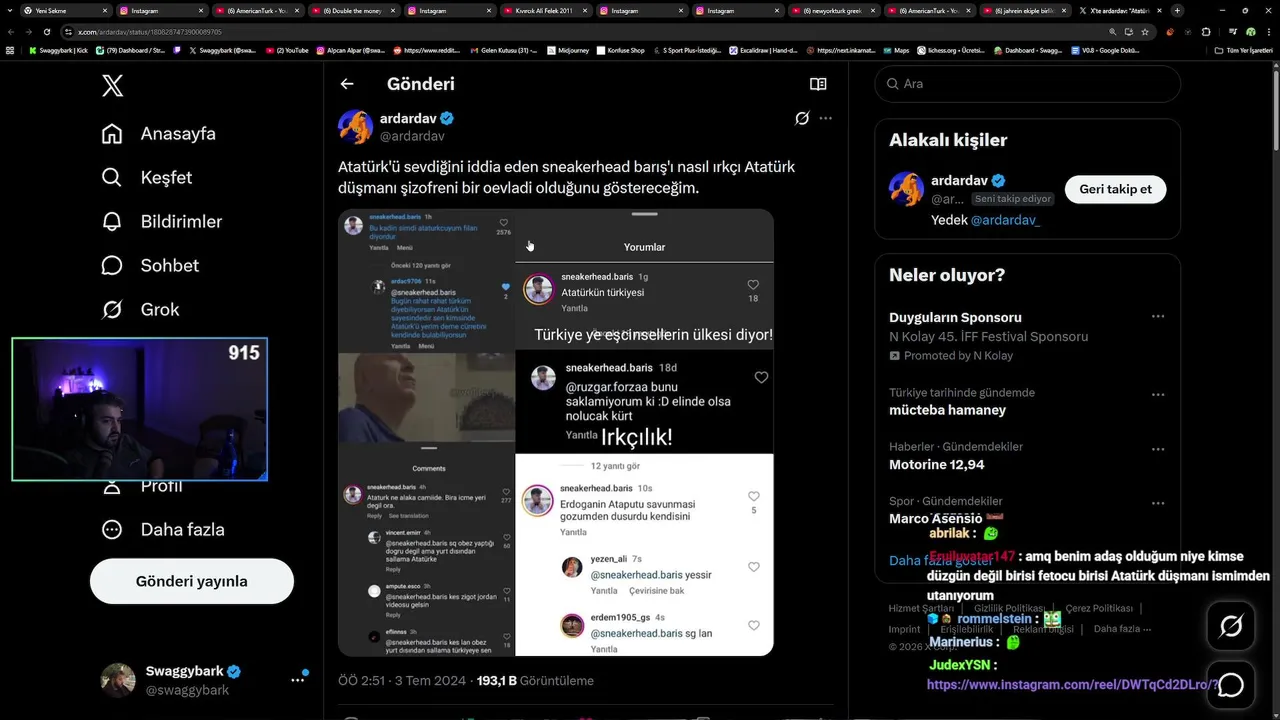Click the Grok icon on ardardav's post
This screenshot has height=720, width=1280.
coord(802,118)
